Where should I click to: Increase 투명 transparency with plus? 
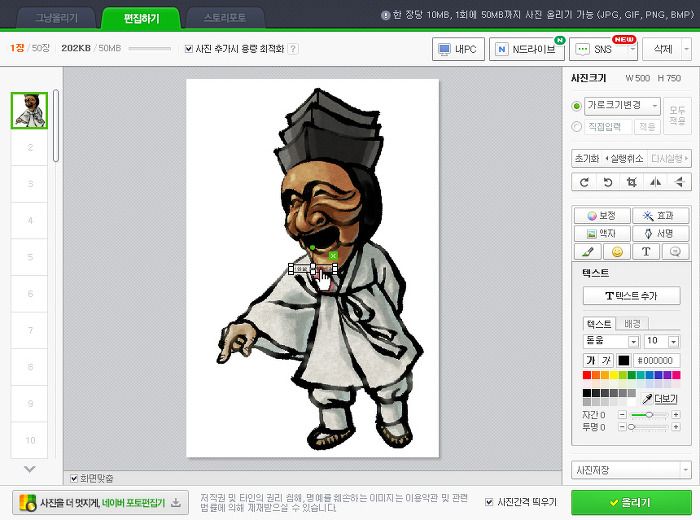[676, 427]
